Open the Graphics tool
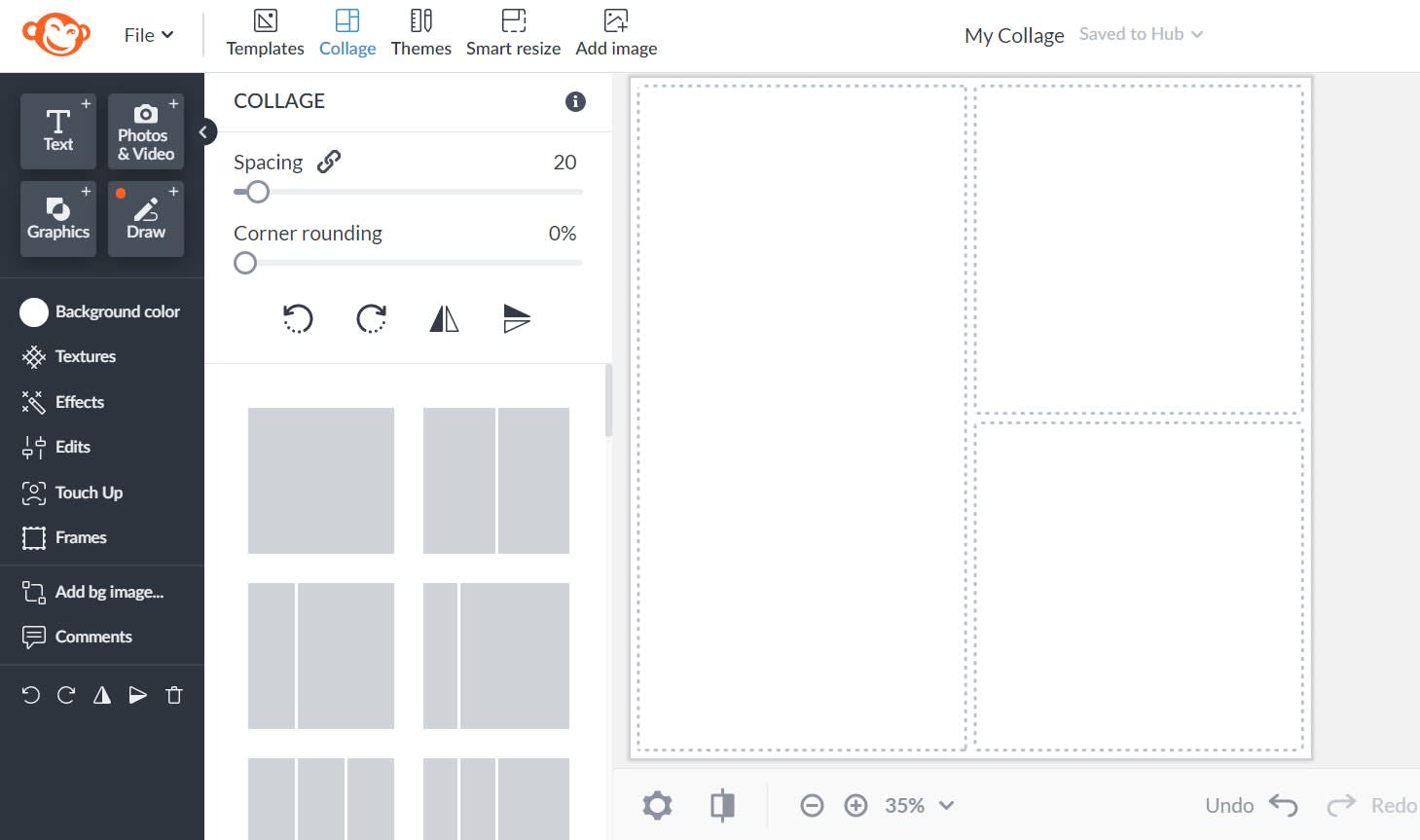 (x=58, y=219)
